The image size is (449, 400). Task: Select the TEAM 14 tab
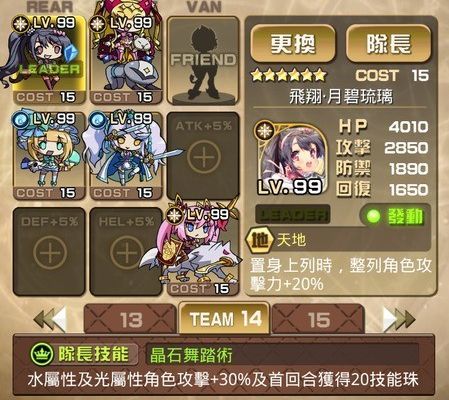(x=224, y=318)
